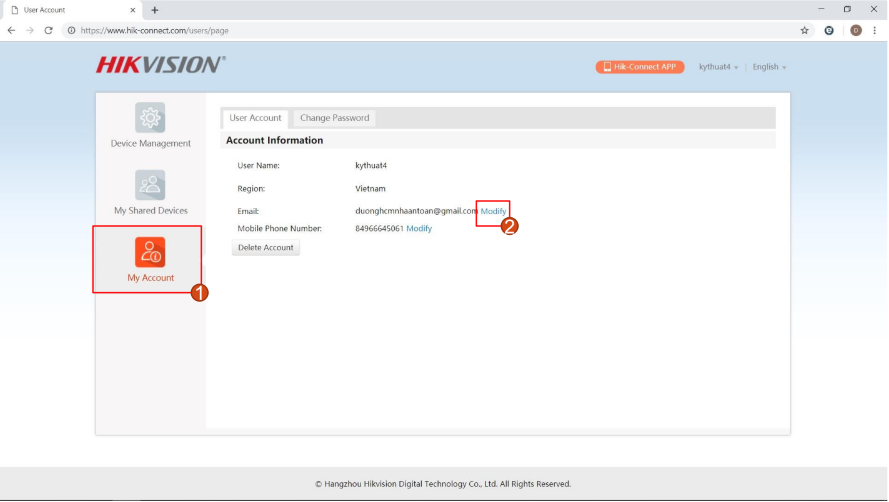Viewport: 889px width, 502px height.
Task: Click Modify next to Mobile Phone Number
Action: pos(419,229)
